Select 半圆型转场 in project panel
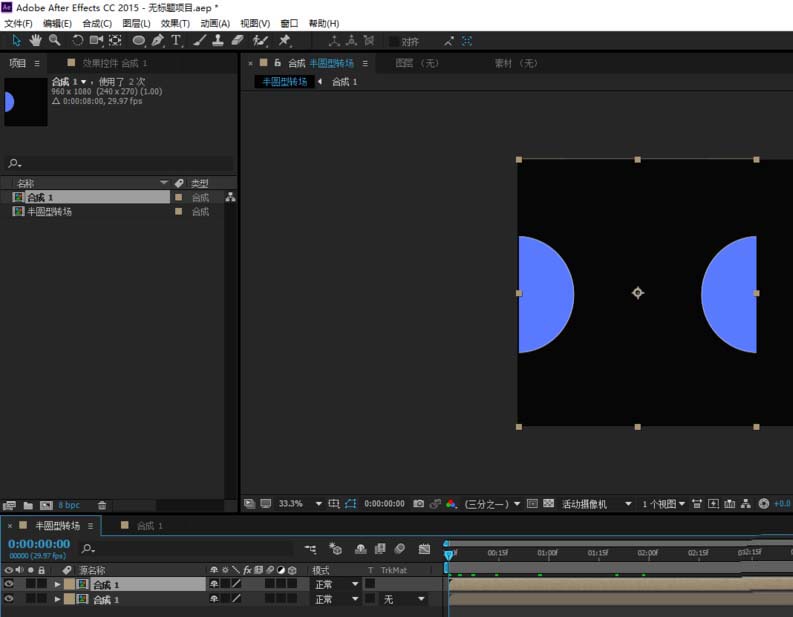The height and width of the screenshot is (617, 793). click(x=49, y=211)
